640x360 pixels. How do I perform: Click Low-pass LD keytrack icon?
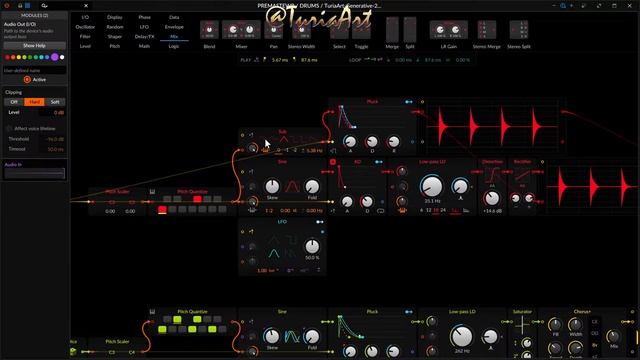pyautogui.click(x=402, y=211)
